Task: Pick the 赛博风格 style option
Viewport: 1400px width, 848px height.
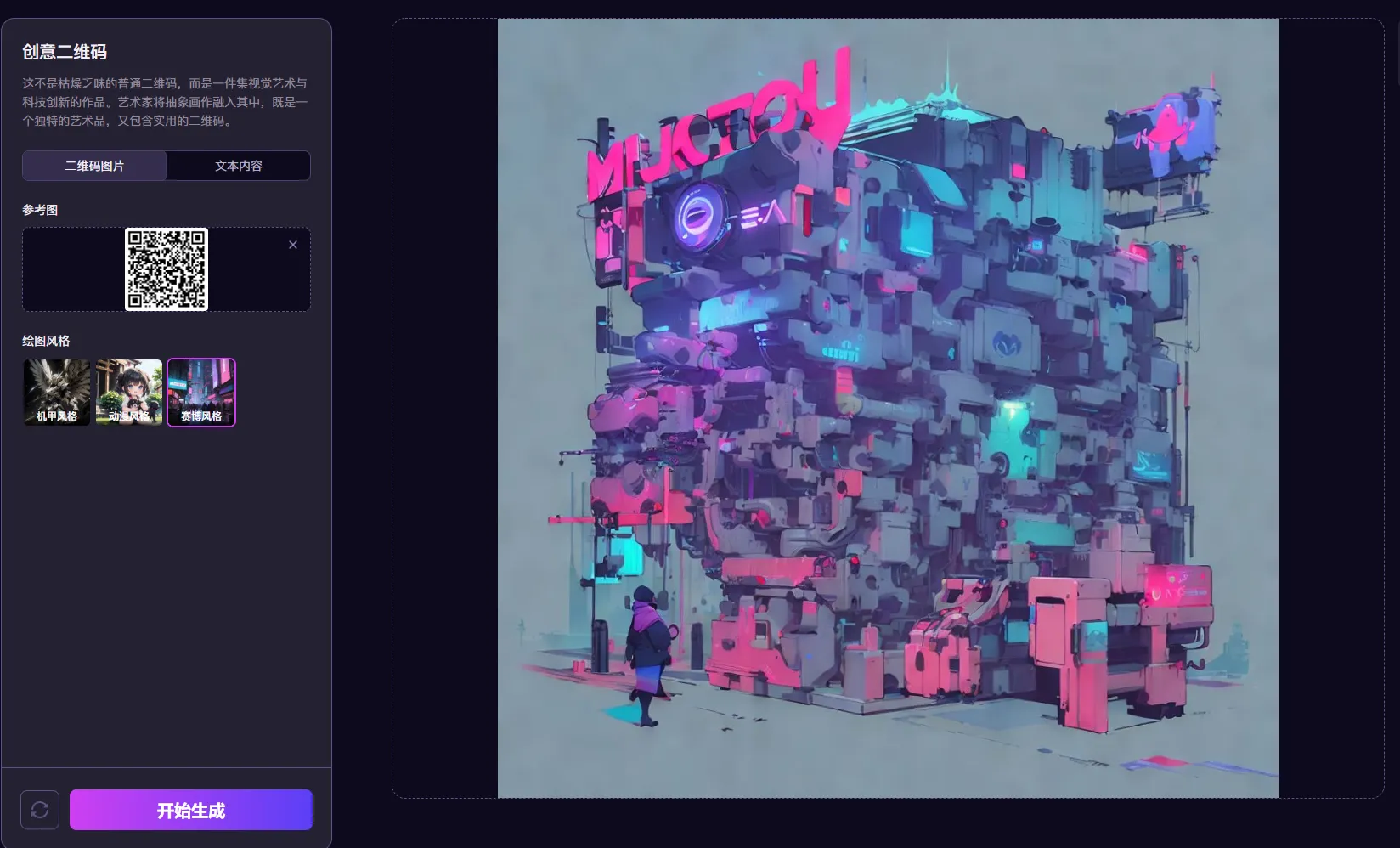Action: point(201,392)
